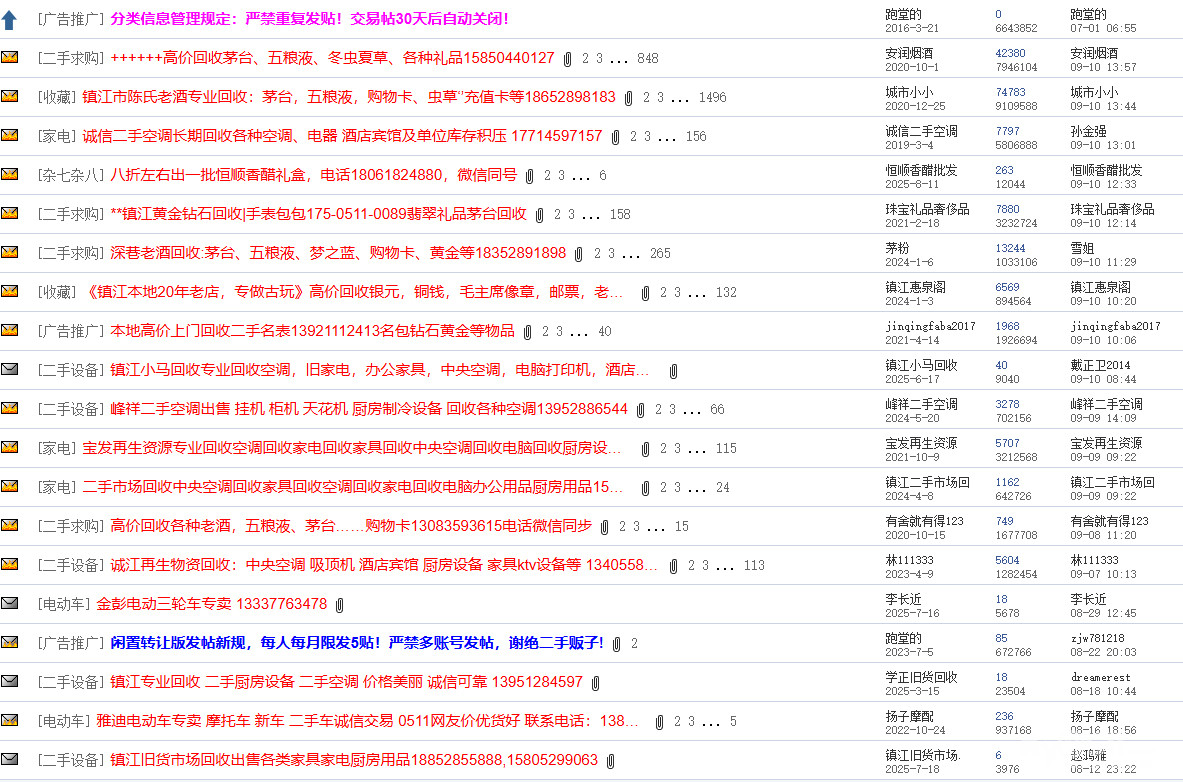Viewport: 1183px width, 782px height.
Task: Go to page 848 of 高价回收茅台 thread
Action: coord(647,58)
